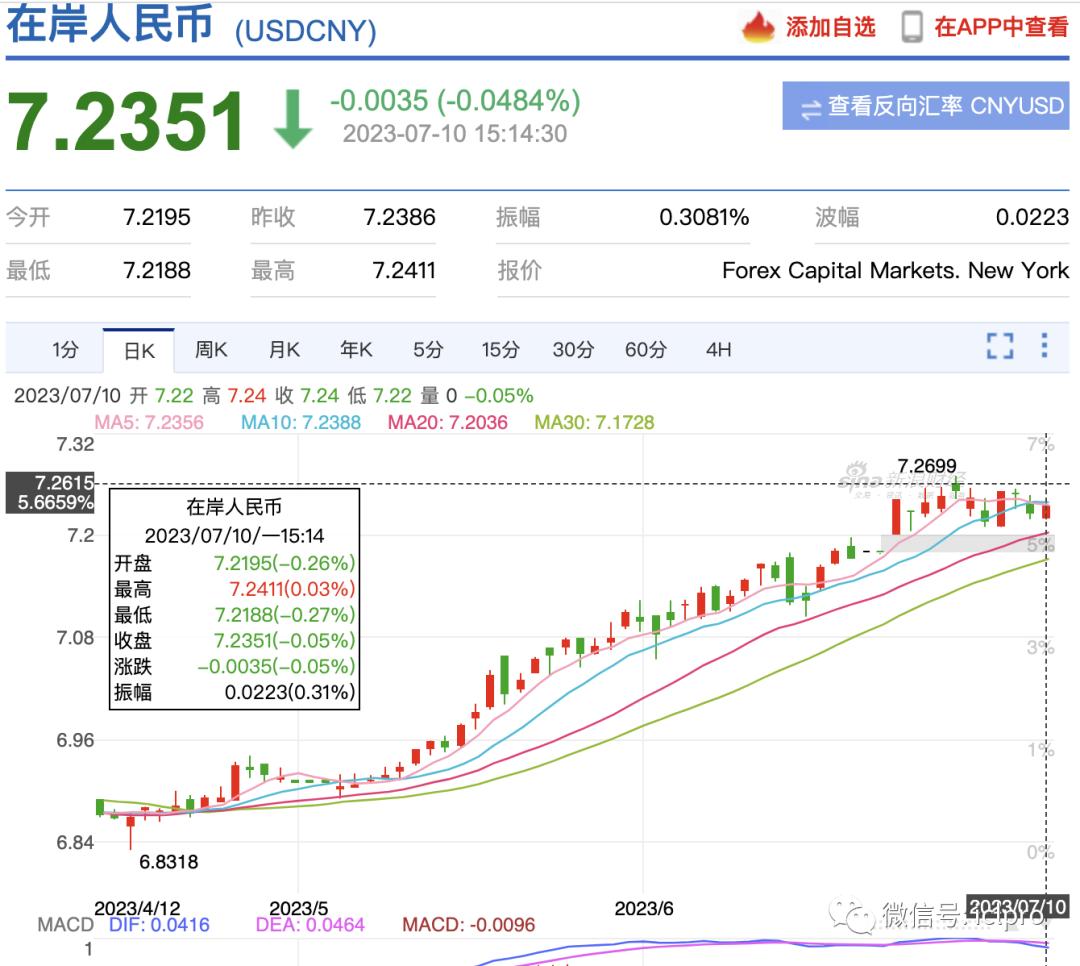Open the 60分 timeframe view
Screen dimensions: 1080x966
(646, 349)
